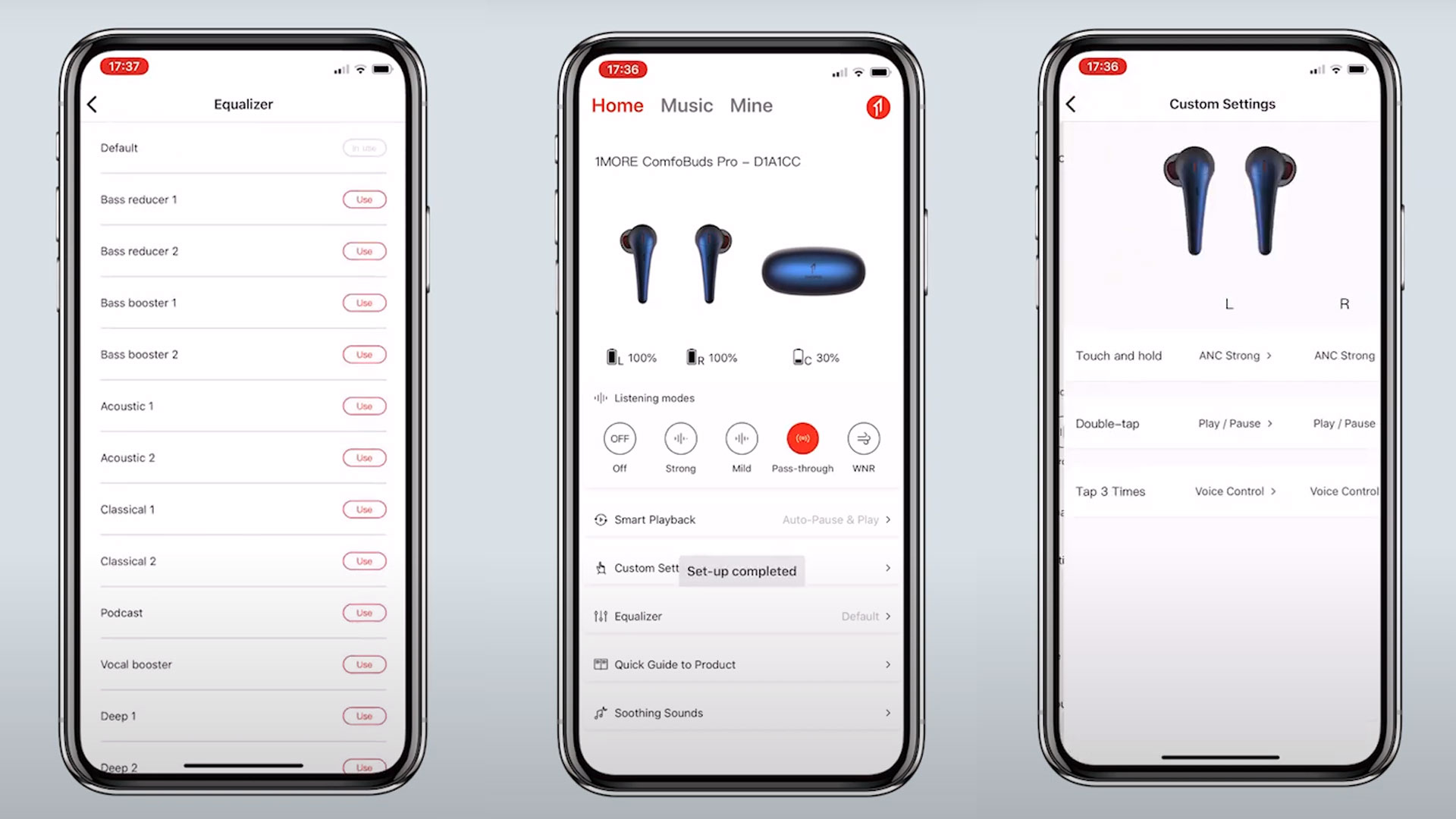Screen dimensions: 1456x819
Task: Enable Bass reducer 1 equalizer preset
Action: point(363,199)
